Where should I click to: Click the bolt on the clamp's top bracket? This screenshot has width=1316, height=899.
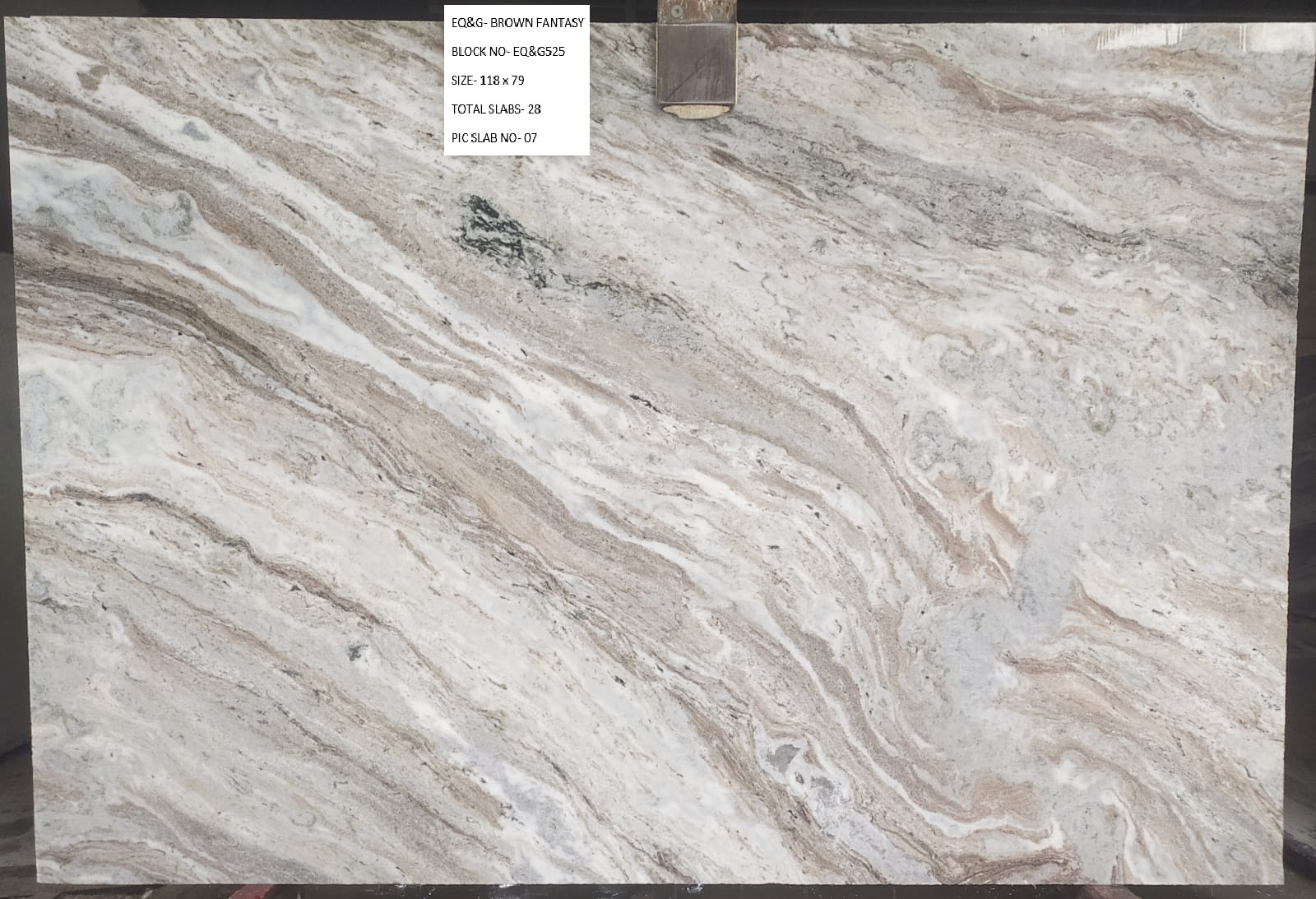pyautogui.click(x=677, y=11)
